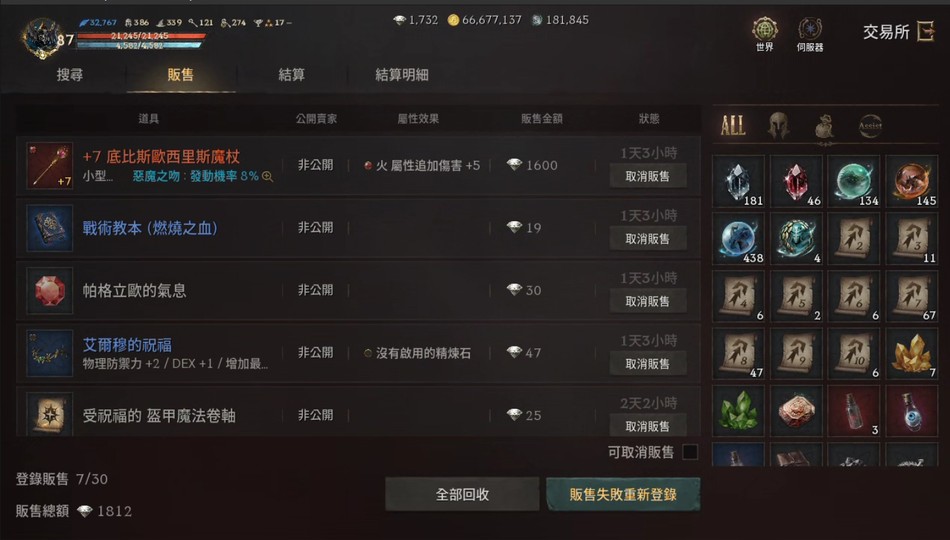Toggle the 可取消販售 checkbox

690,452
